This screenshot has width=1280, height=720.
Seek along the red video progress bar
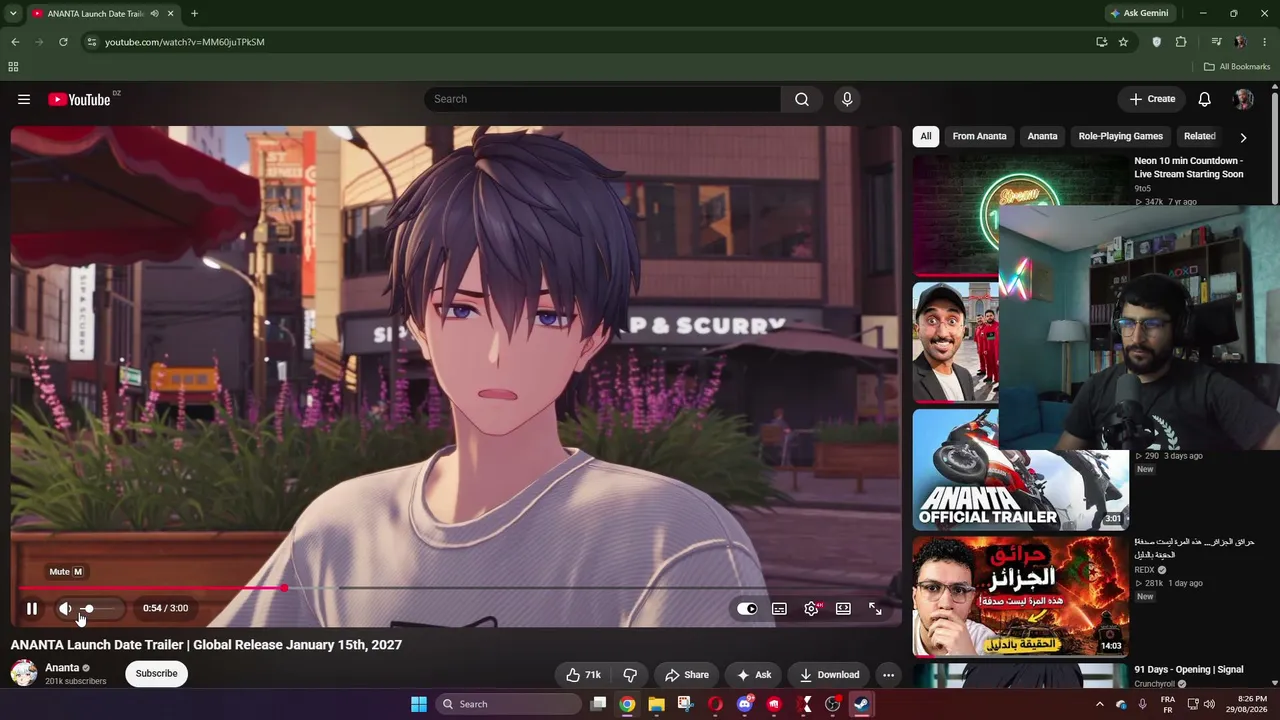(x=456, y=588)
